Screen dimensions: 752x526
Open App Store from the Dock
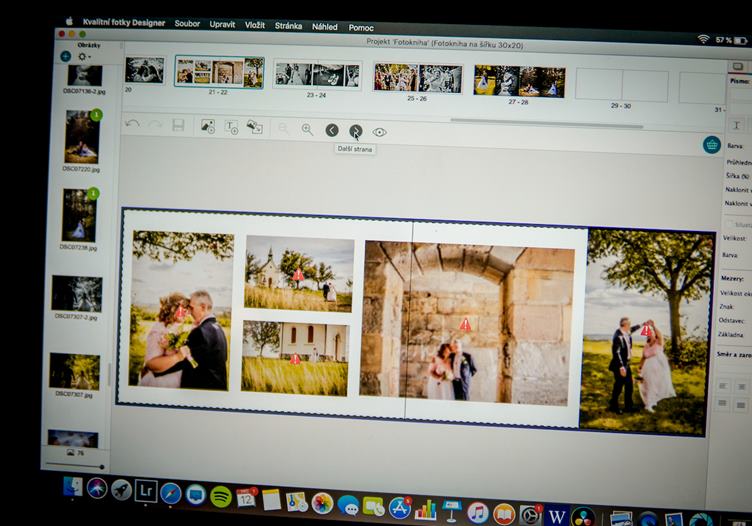pyautogui.click(x=400, y=508)
